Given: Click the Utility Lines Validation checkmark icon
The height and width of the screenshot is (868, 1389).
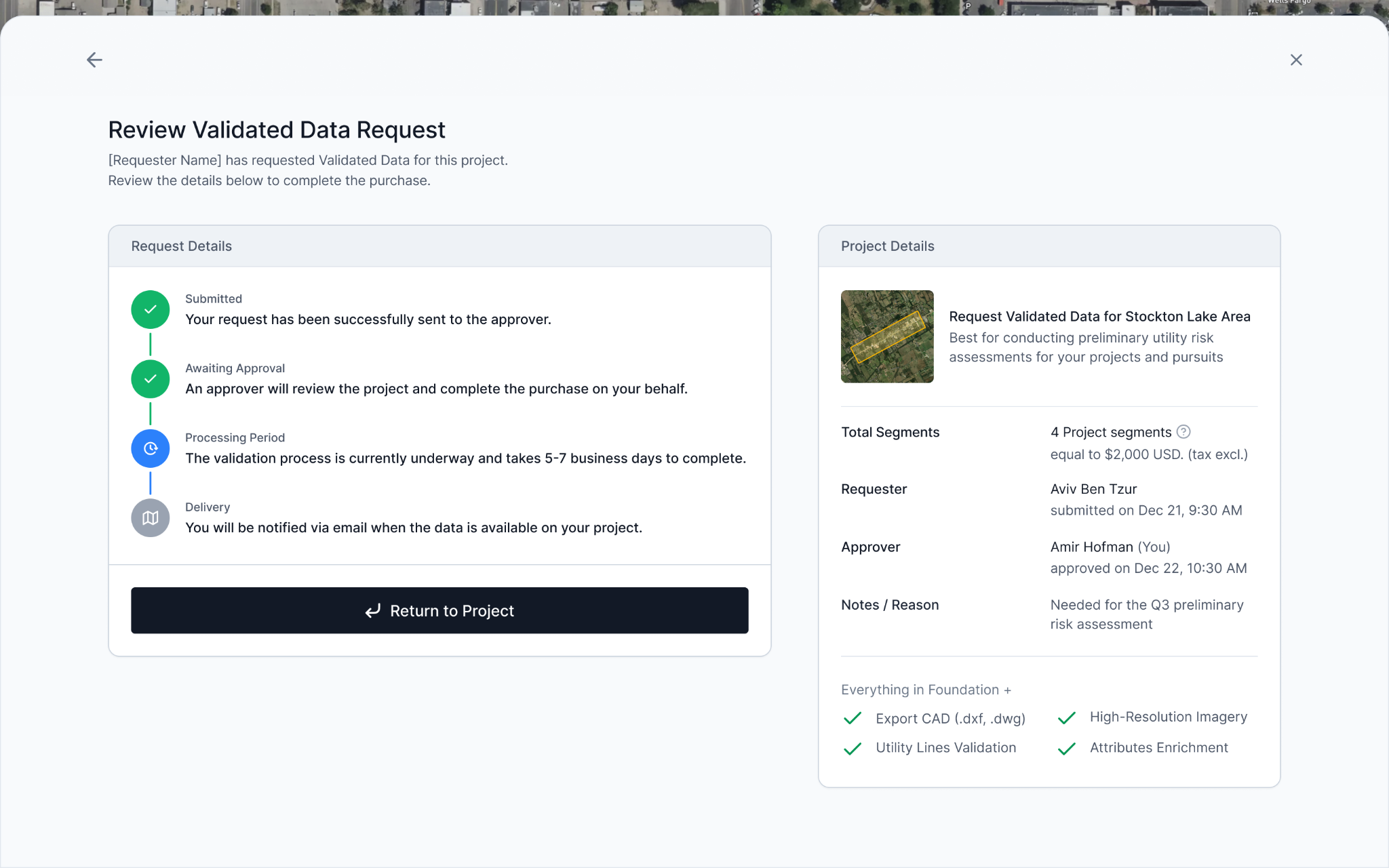Looking at the screenshot, I should point(852,749).
